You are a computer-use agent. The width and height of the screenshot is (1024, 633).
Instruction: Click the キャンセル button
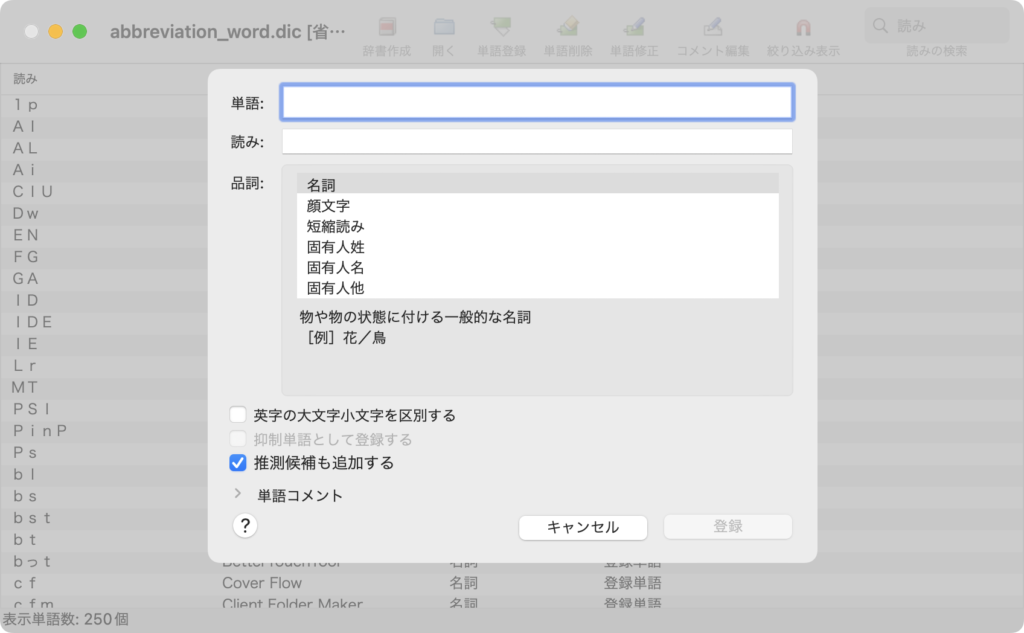tap(583, 527)
